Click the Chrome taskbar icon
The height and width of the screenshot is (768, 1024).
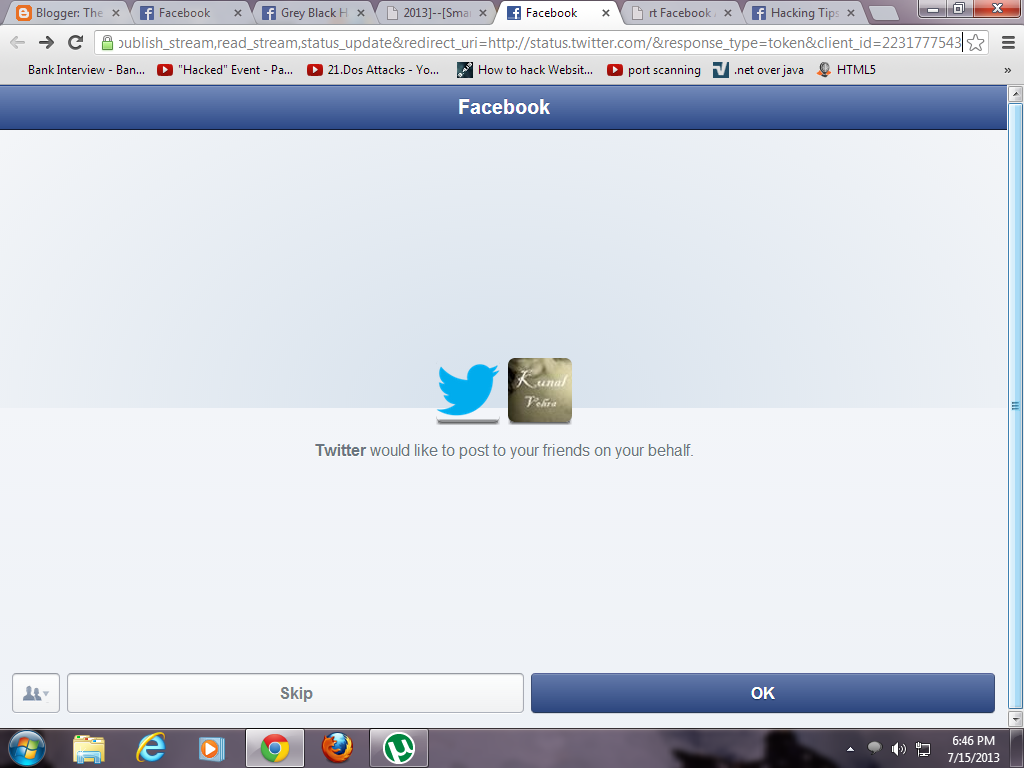pyautogui.click(x=275, y=748)
